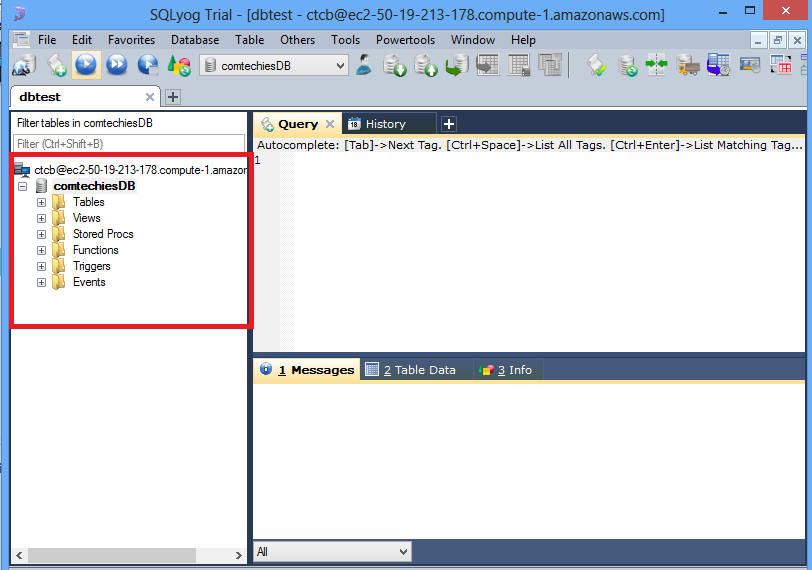Open the comtechiesDB database dropdown in the toolbar
The height and width of the screenshot is (570, 812).
pyautogui.click(x=274, y=66)
